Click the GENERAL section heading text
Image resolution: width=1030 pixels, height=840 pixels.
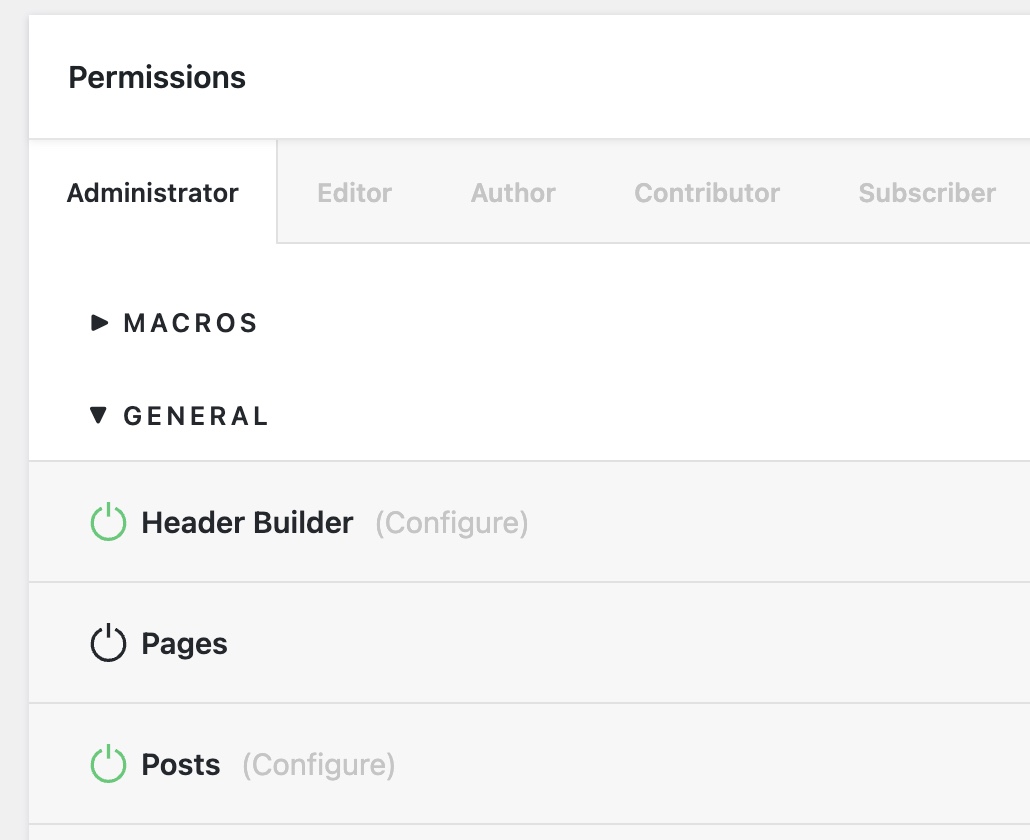196,416
